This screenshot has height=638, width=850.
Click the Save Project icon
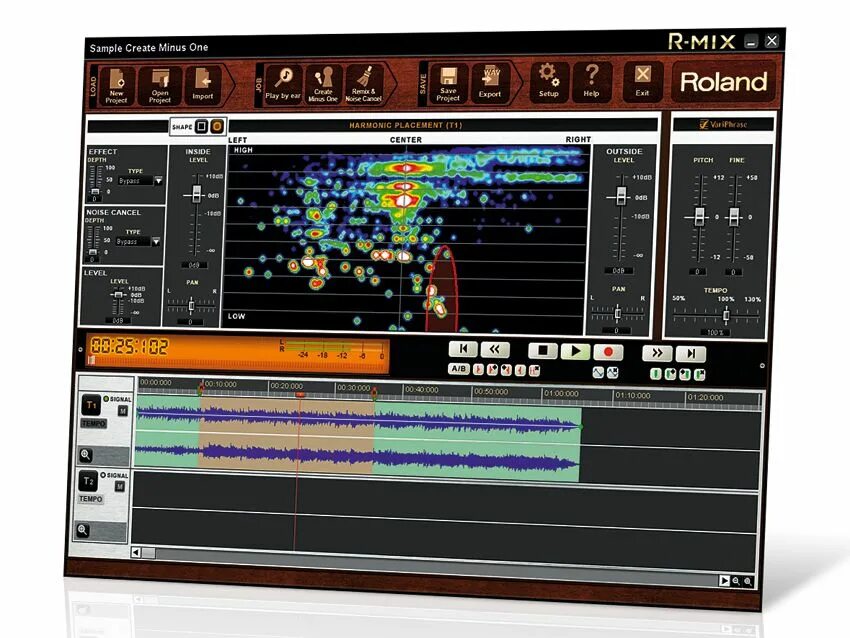coord(448,84)
